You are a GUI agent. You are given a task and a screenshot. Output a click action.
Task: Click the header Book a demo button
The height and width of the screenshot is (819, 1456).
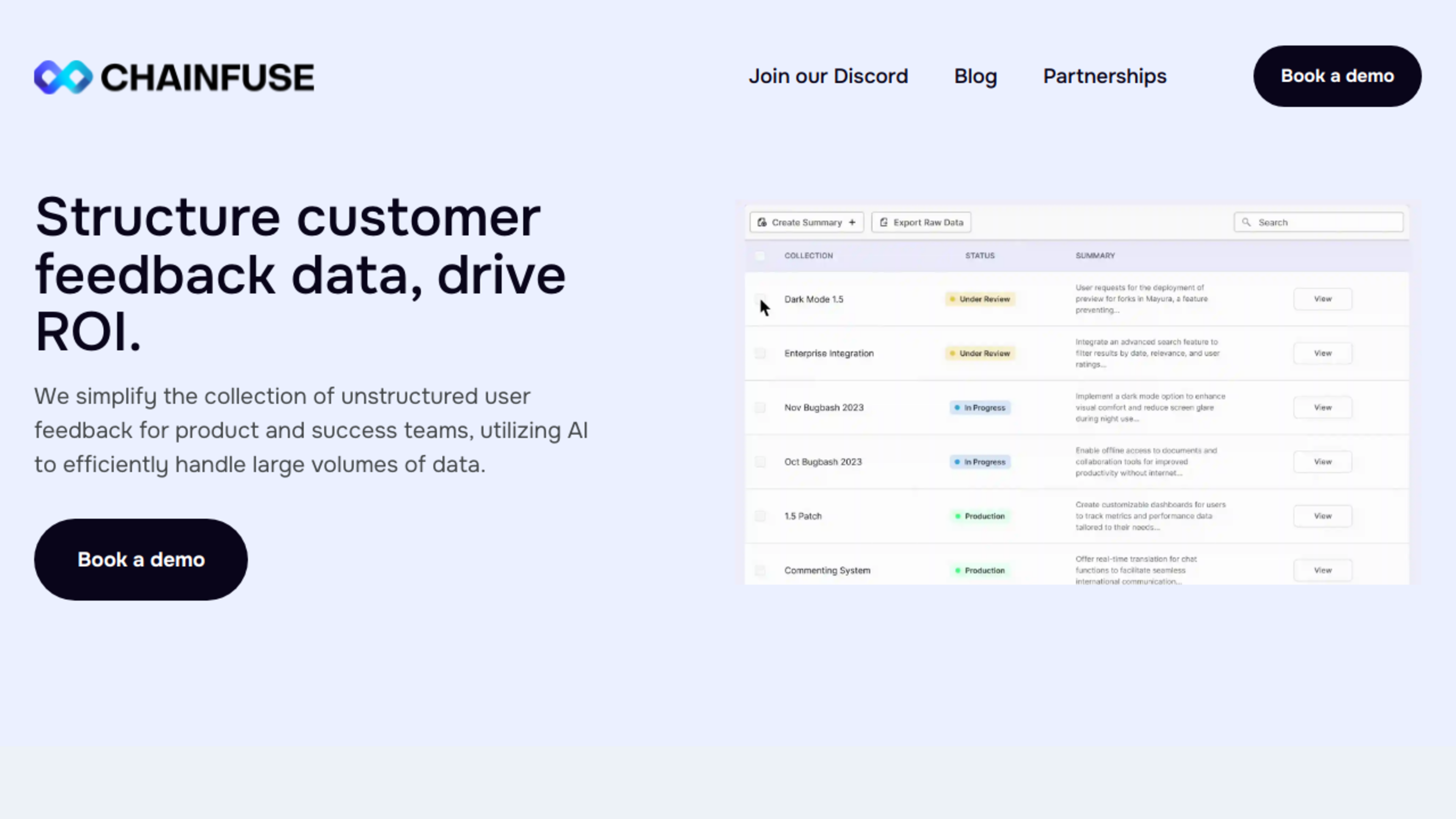[1337, 76]
